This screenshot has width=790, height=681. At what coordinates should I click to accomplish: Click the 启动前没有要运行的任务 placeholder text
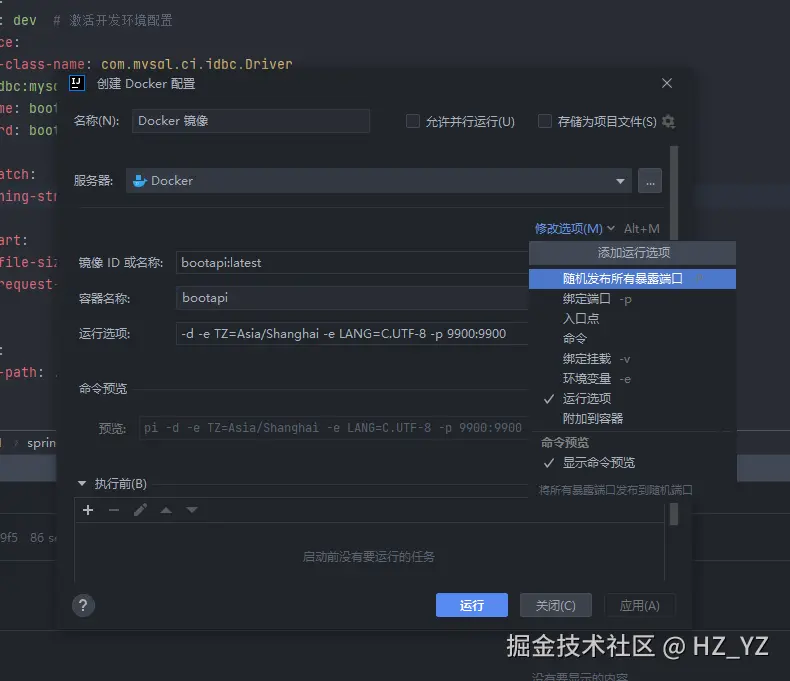[x=368, y=557]
